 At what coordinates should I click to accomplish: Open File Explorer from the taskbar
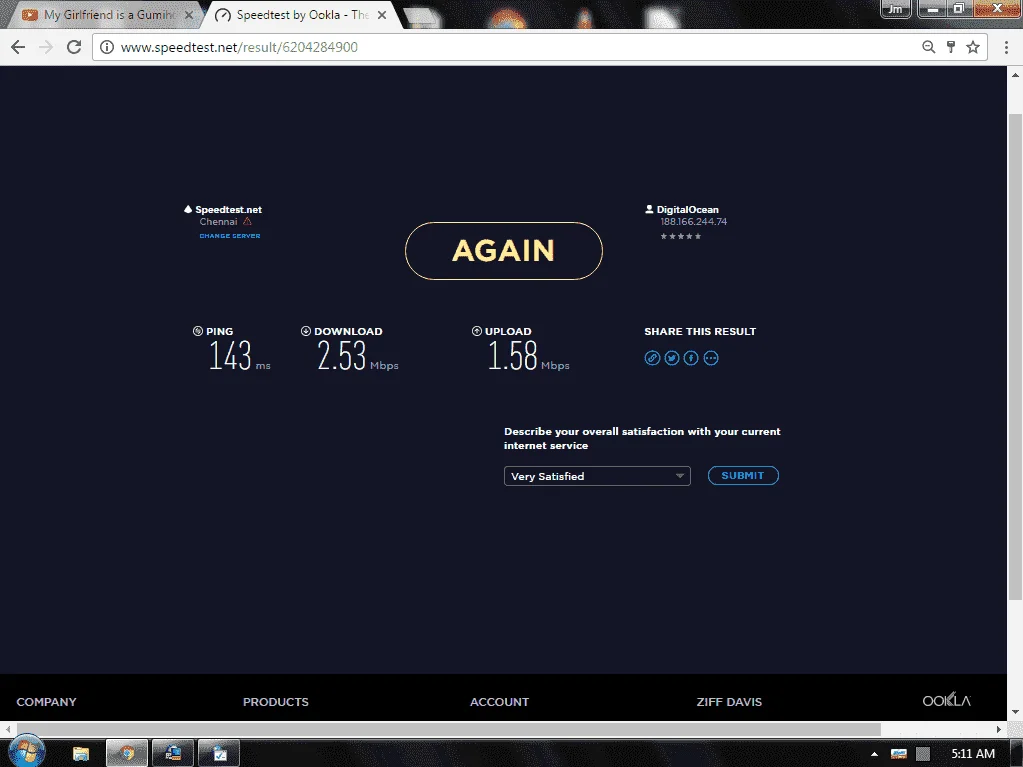(x=81, y=753)
